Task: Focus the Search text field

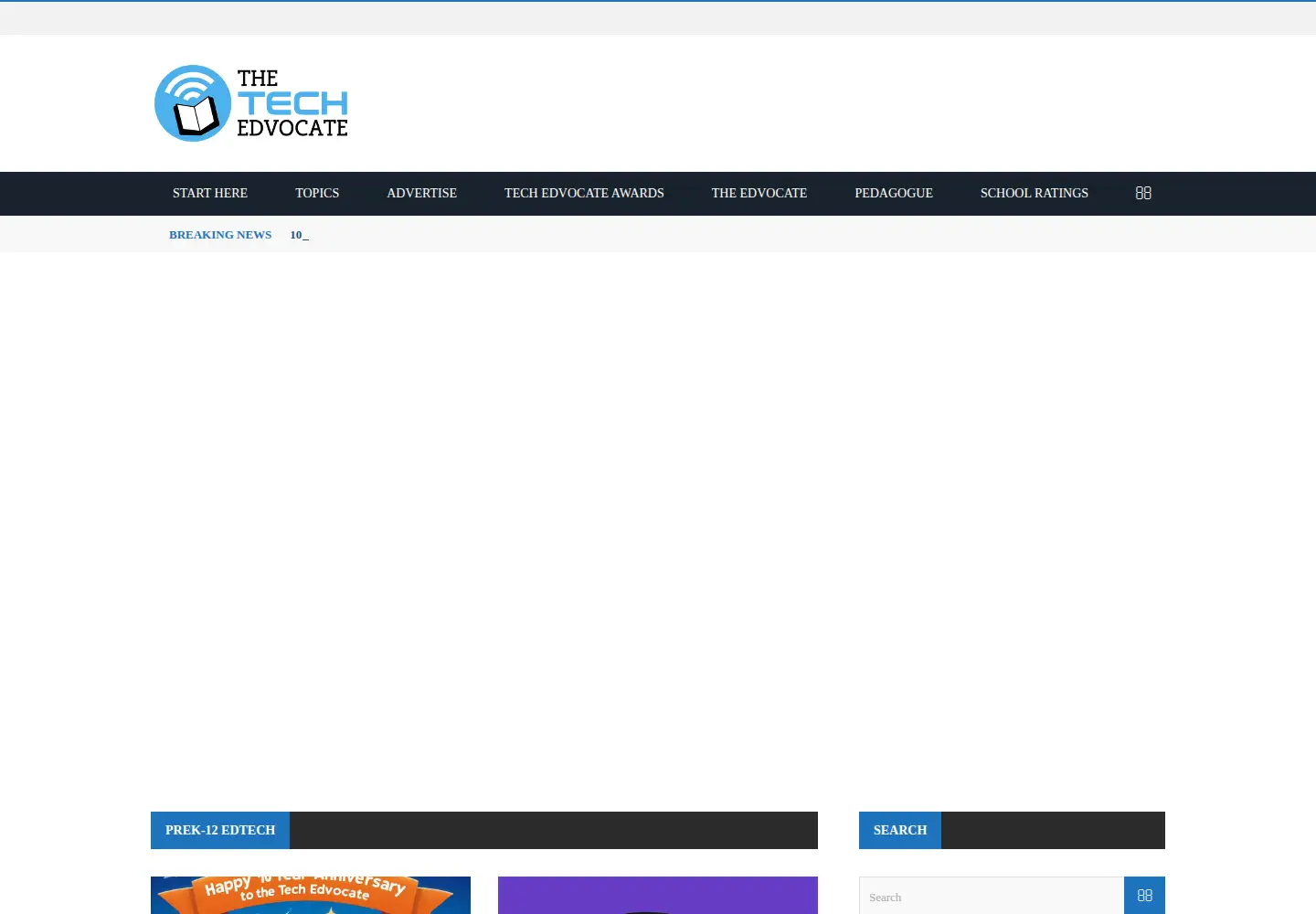Action: [x=992, y=896]
